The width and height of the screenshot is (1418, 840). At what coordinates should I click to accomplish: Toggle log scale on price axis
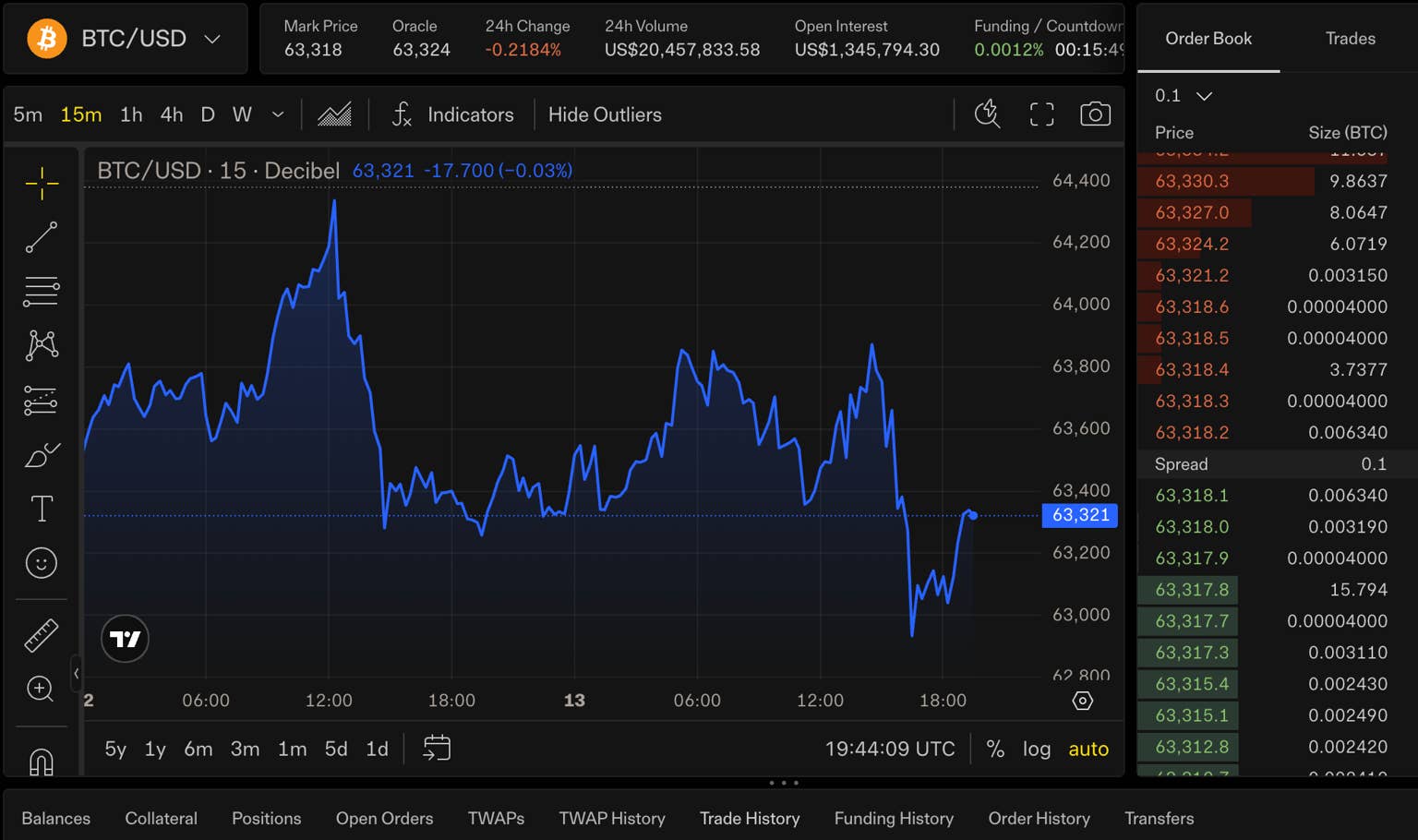pyautogui.click(x=1037, y=749)
